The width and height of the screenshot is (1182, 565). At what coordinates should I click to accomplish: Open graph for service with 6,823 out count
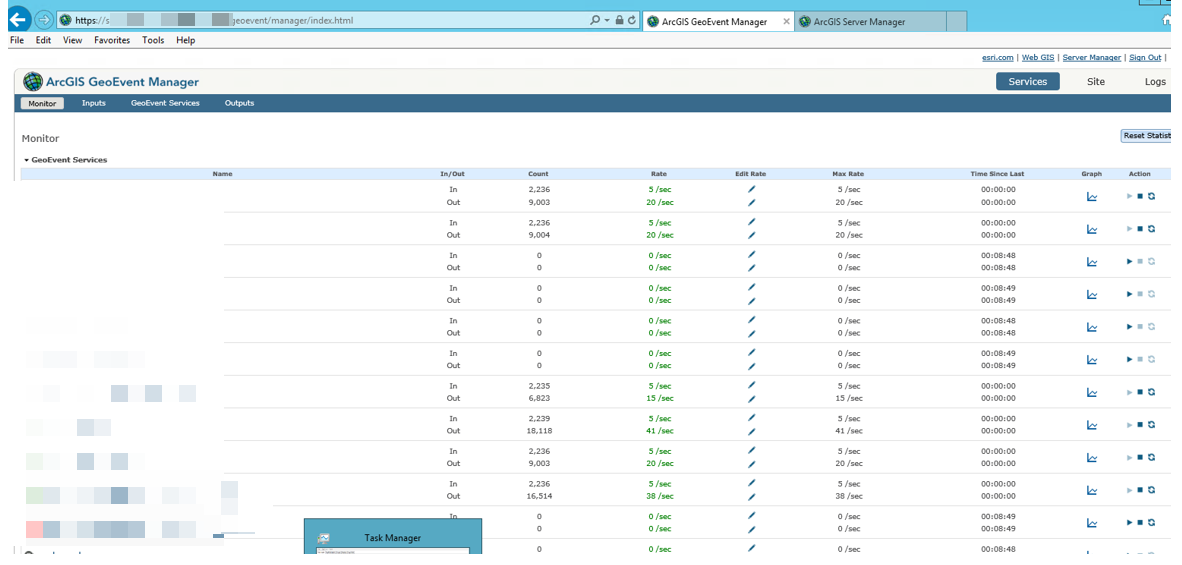point(1092,392)
